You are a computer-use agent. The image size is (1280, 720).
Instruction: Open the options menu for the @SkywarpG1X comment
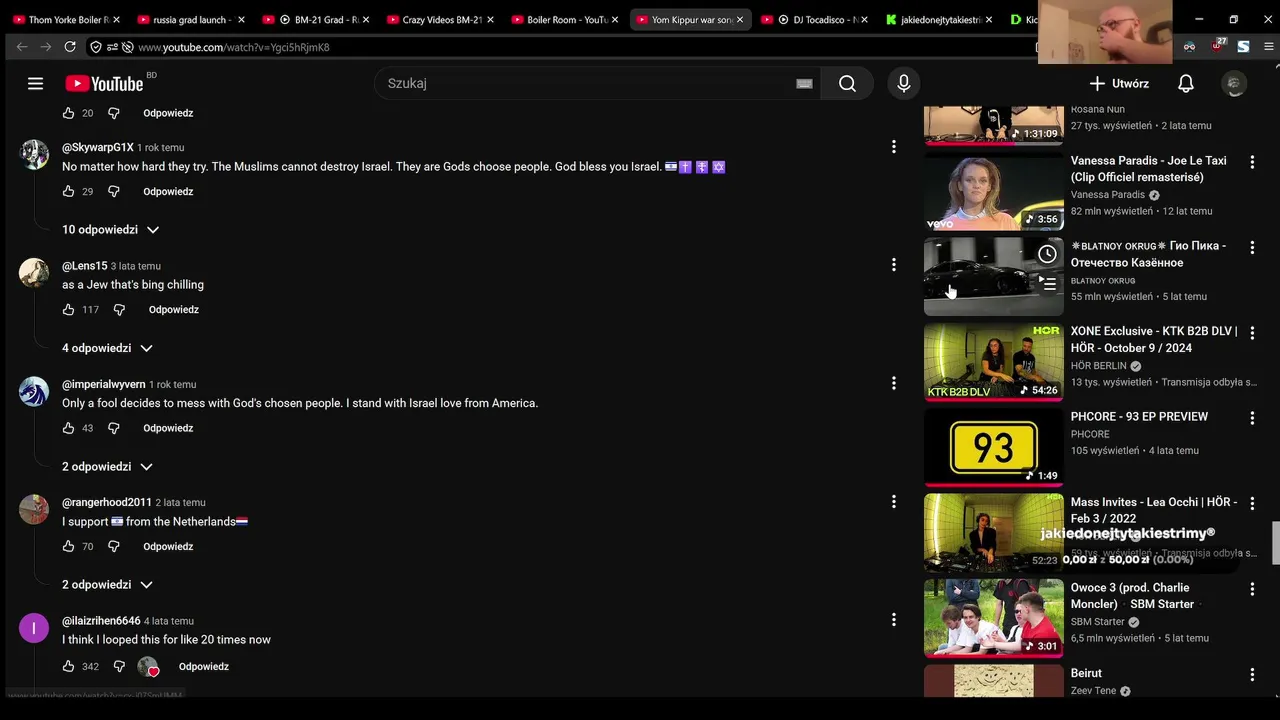point(894,147)
